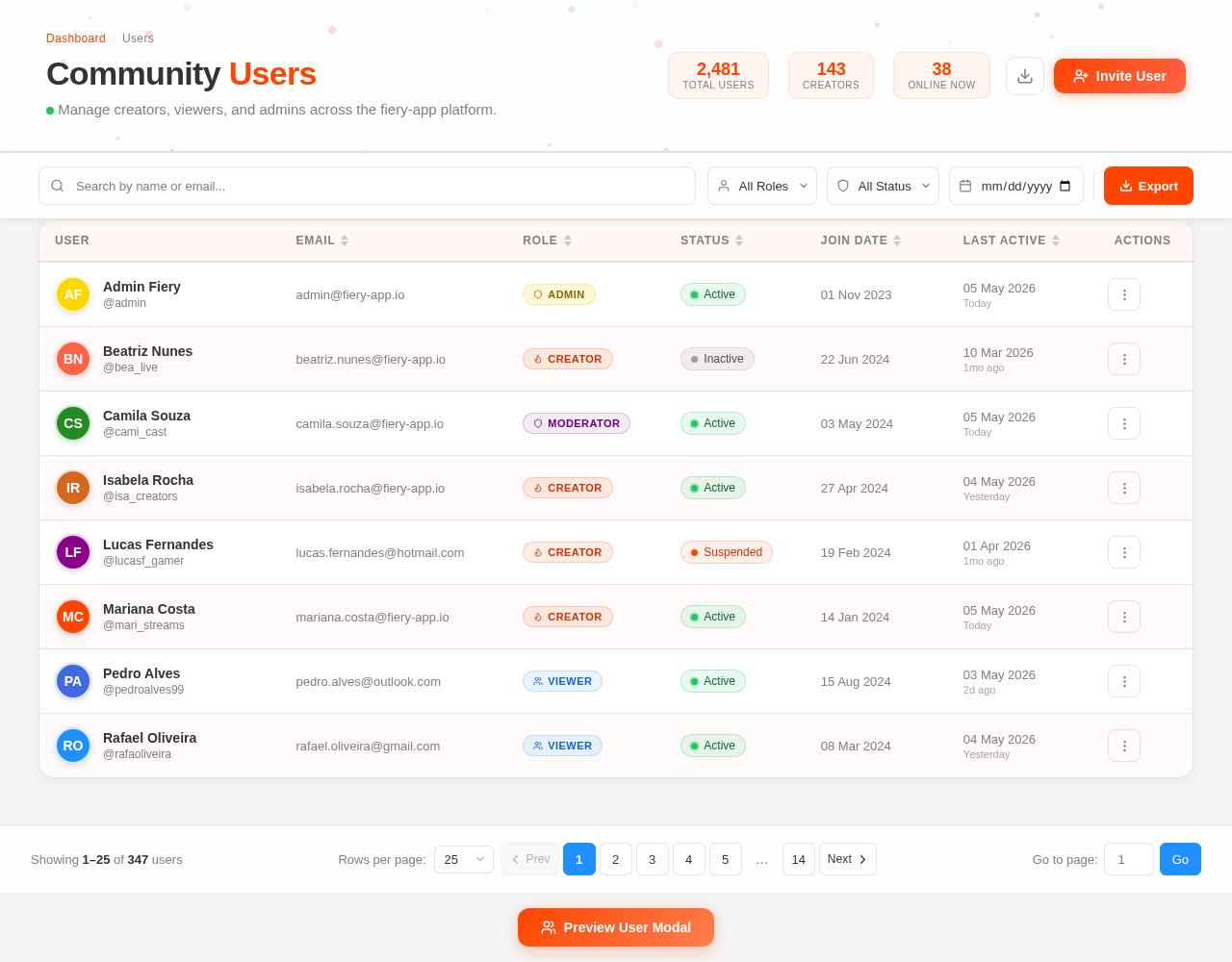Screen dimensions: 1232x962
Task: Go to page 2
Action: tap(616, 859)
